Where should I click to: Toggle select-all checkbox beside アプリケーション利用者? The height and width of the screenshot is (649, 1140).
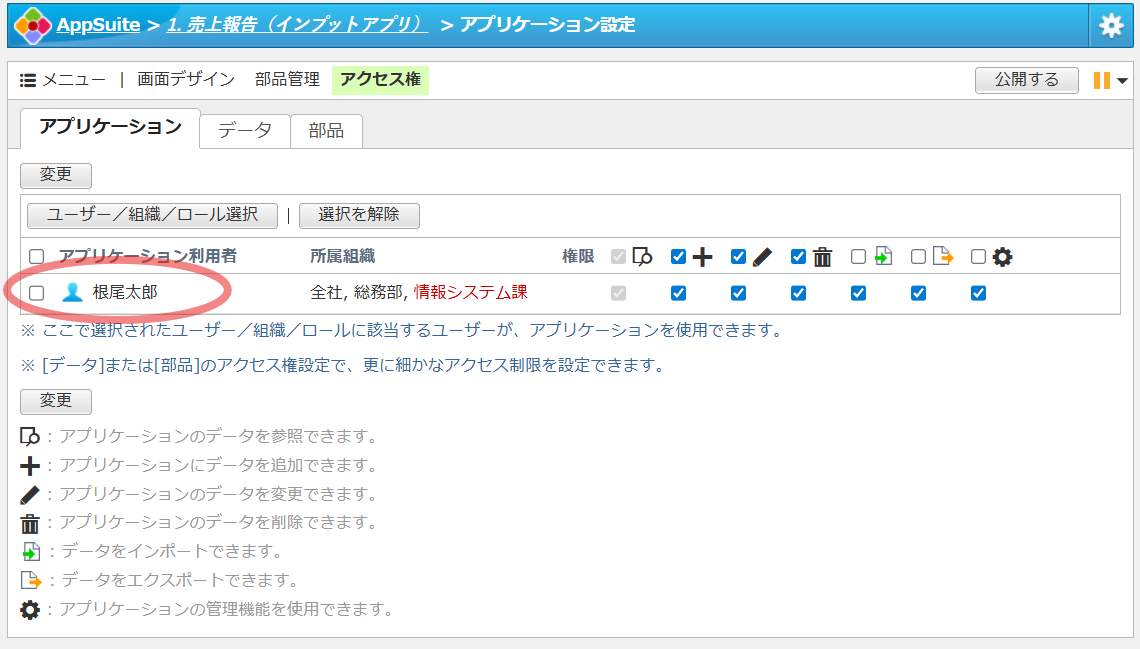tap(37, 257)
